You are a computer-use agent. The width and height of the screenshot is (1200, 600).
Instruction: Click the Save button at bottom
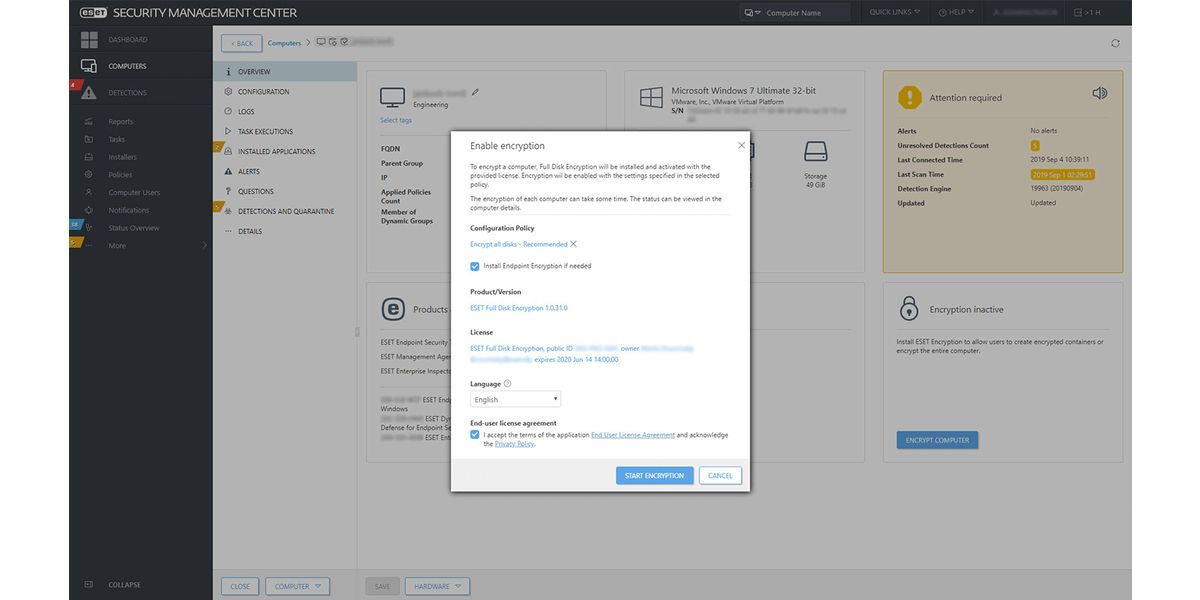click(382, 587)
